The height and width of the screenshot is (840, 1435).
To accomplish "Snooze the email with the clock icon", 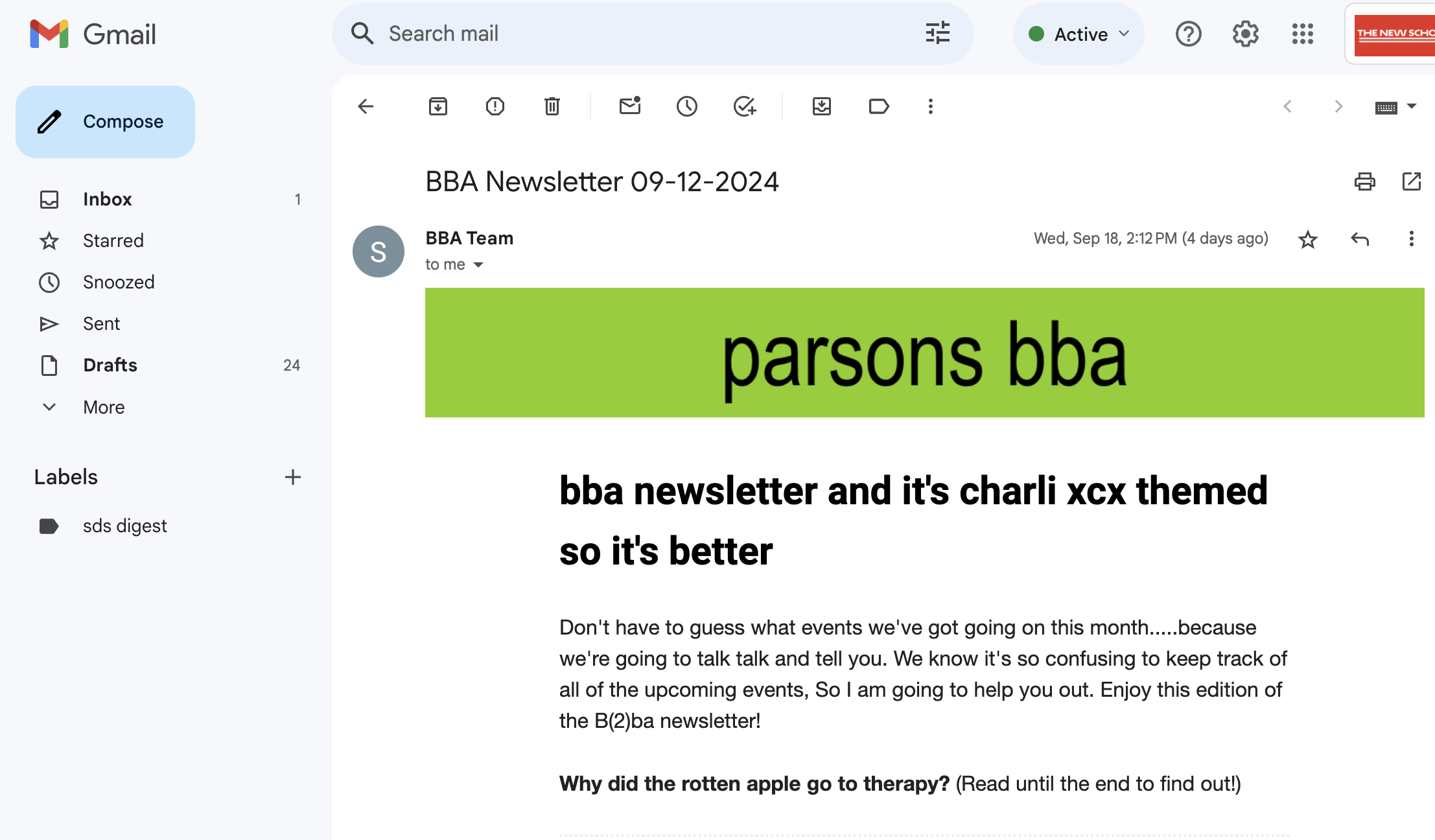I will (687, 106).
